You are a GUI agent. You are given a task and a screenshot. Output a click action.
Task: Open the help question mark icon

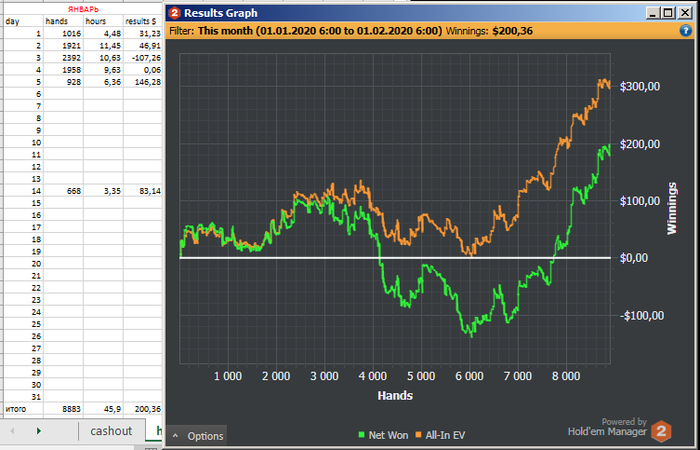685,31
